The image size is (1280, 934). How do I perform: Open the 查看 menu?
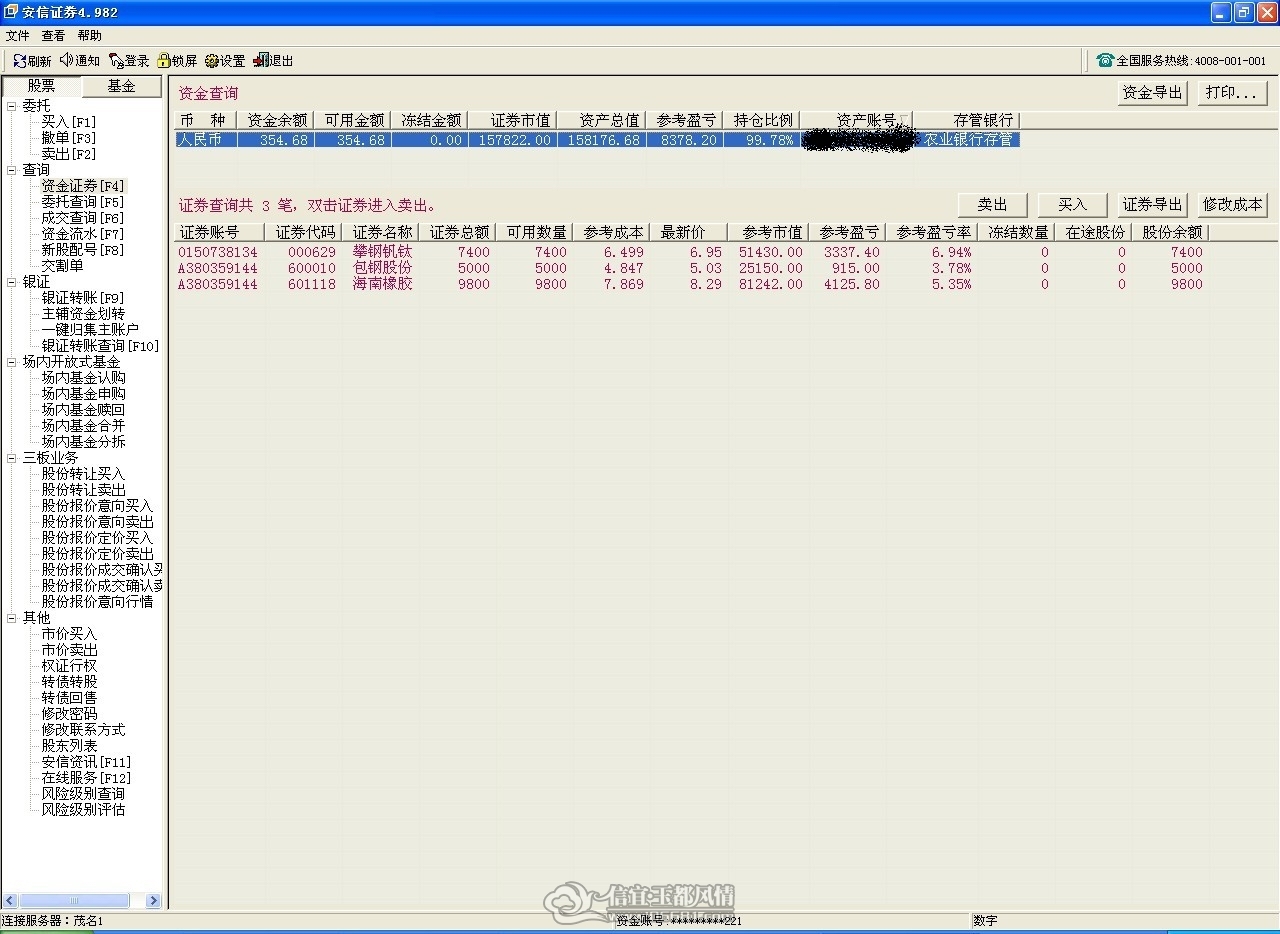pos(53,36)
